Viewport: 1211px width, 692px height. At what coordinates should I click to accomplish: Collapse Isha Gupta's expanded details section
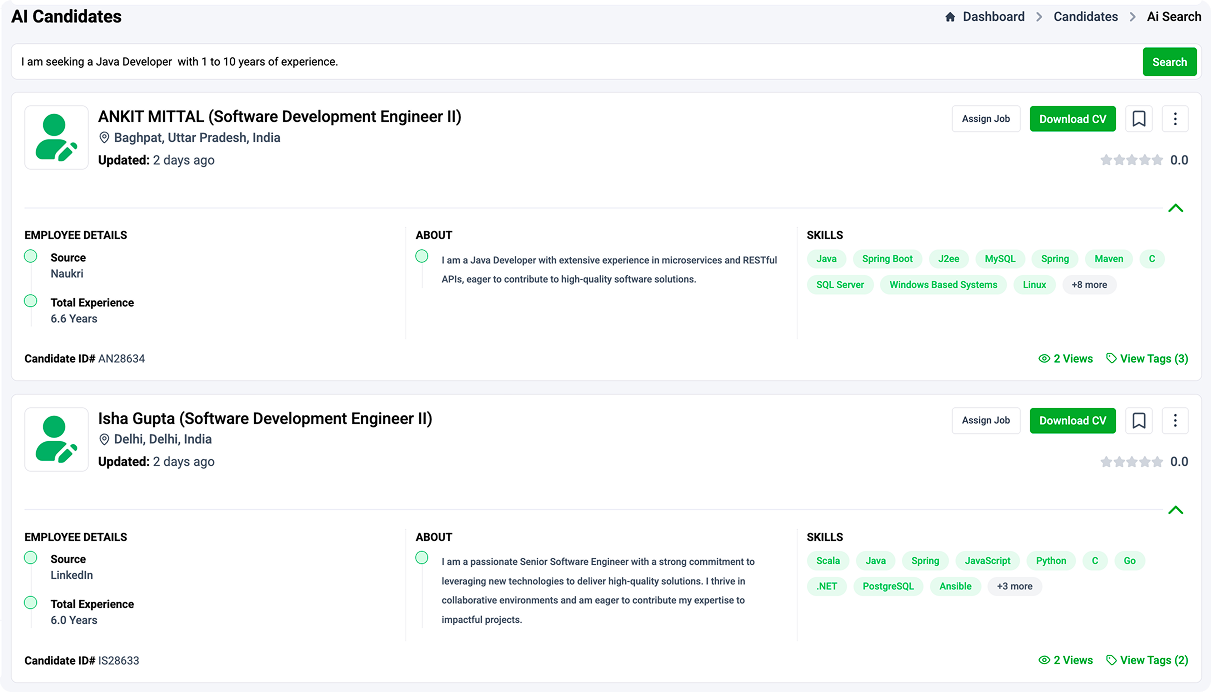(1176, 510)
